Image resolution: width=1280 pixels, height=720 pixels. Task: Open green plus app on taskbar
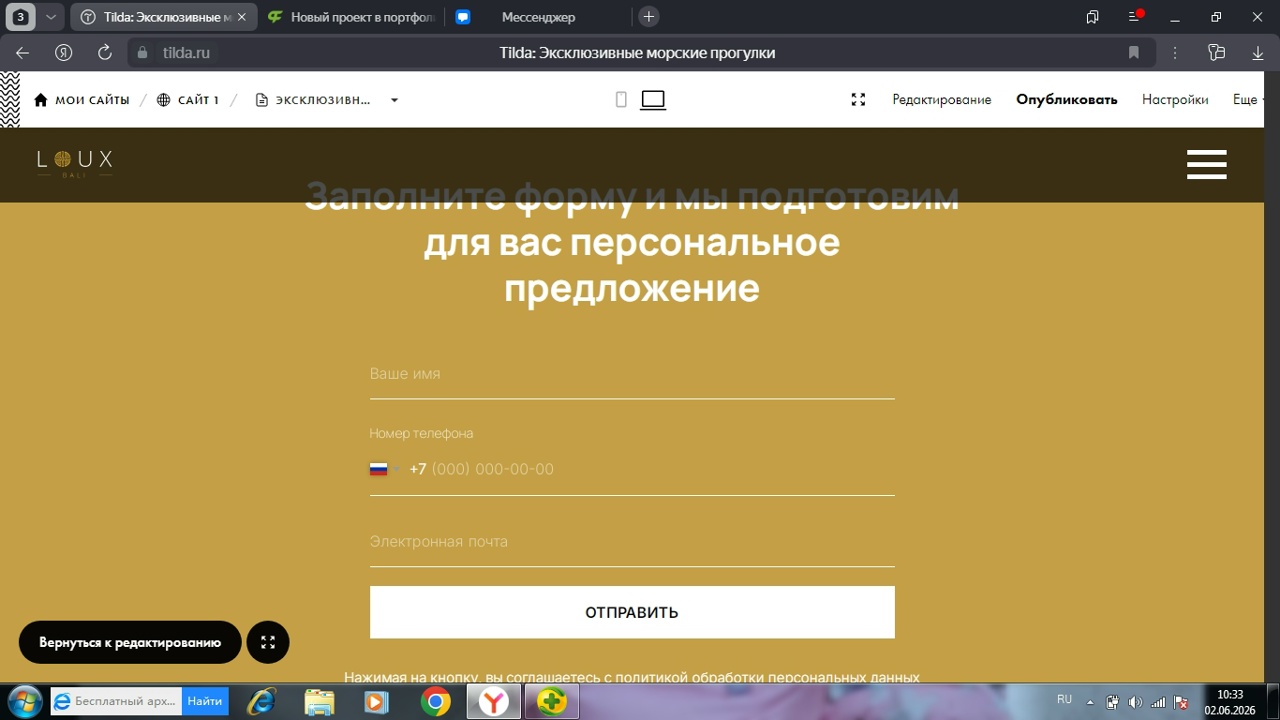coord(552,702)
